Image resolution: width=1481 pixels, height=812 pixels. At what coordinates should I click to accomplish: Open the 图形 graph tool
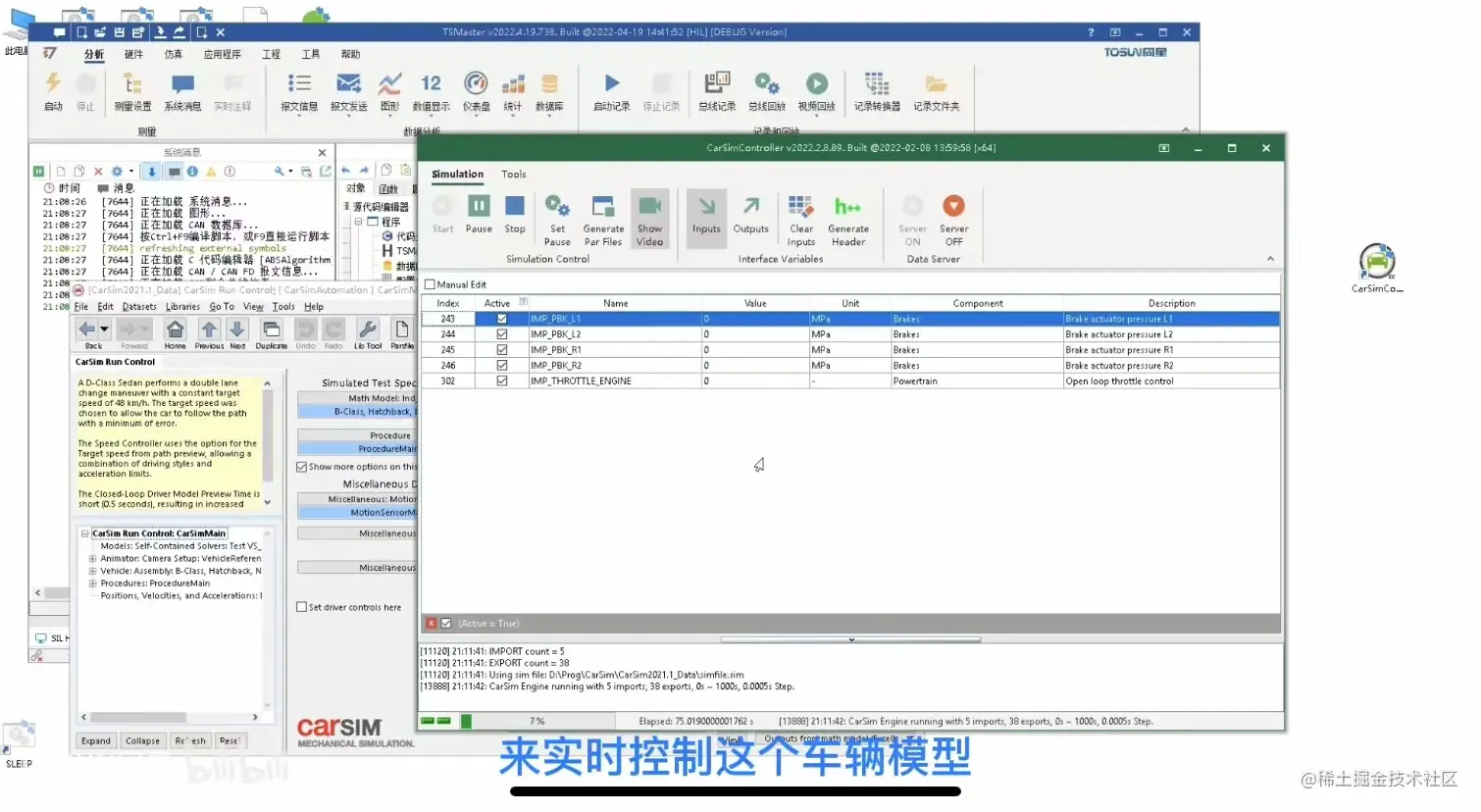[389, 92]
